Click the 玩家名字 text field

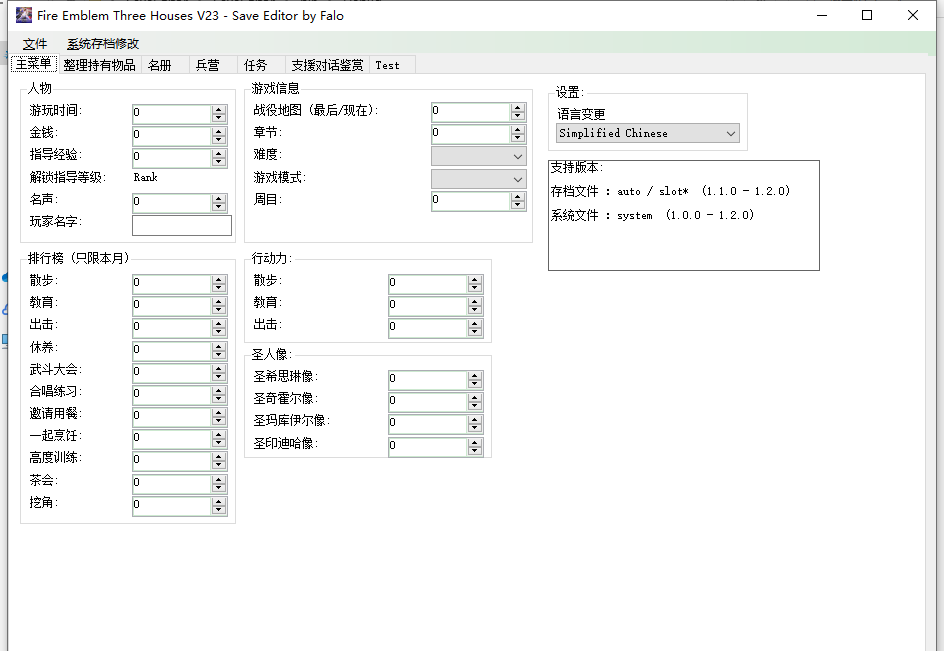(182, 225)
